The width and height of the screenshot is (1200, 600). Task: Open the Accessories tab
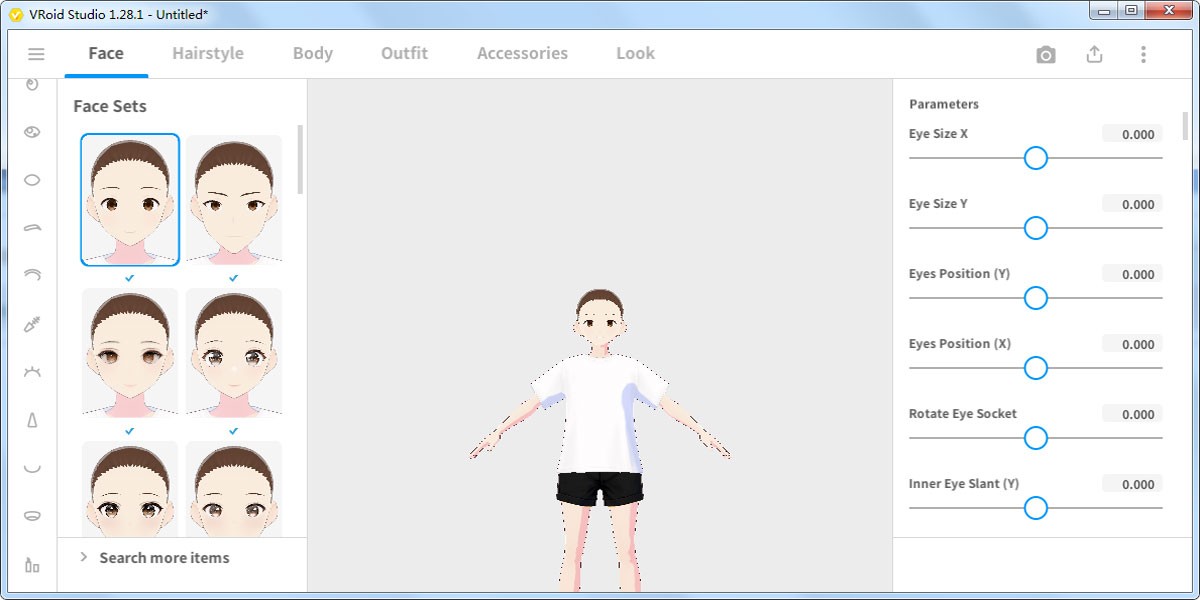click(x=521, y=53)
